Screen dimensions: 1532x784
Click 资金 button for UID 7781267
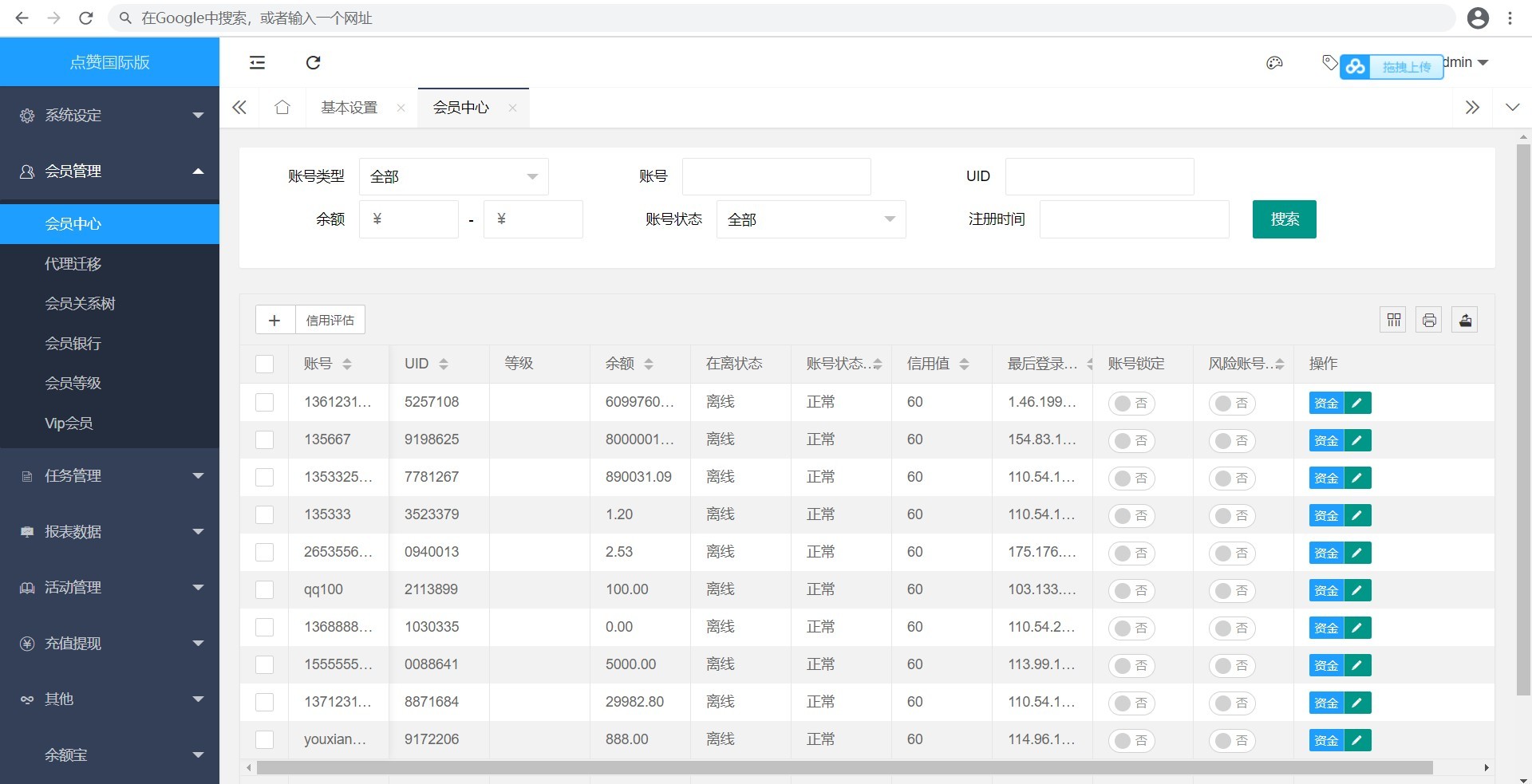[x=1326, y=478]
